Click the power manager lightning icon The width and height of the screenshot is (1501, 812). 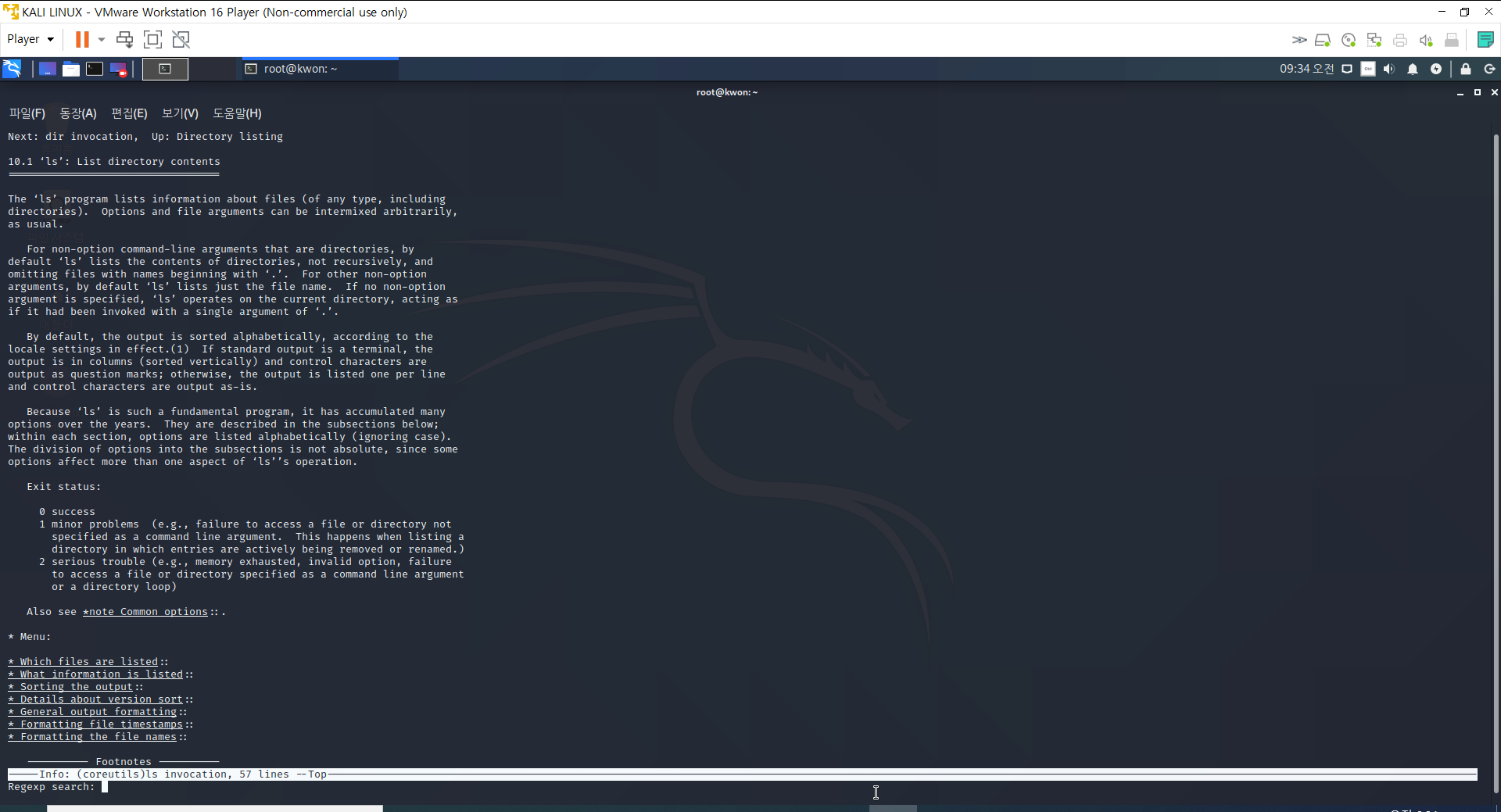tap(1436, 69)
